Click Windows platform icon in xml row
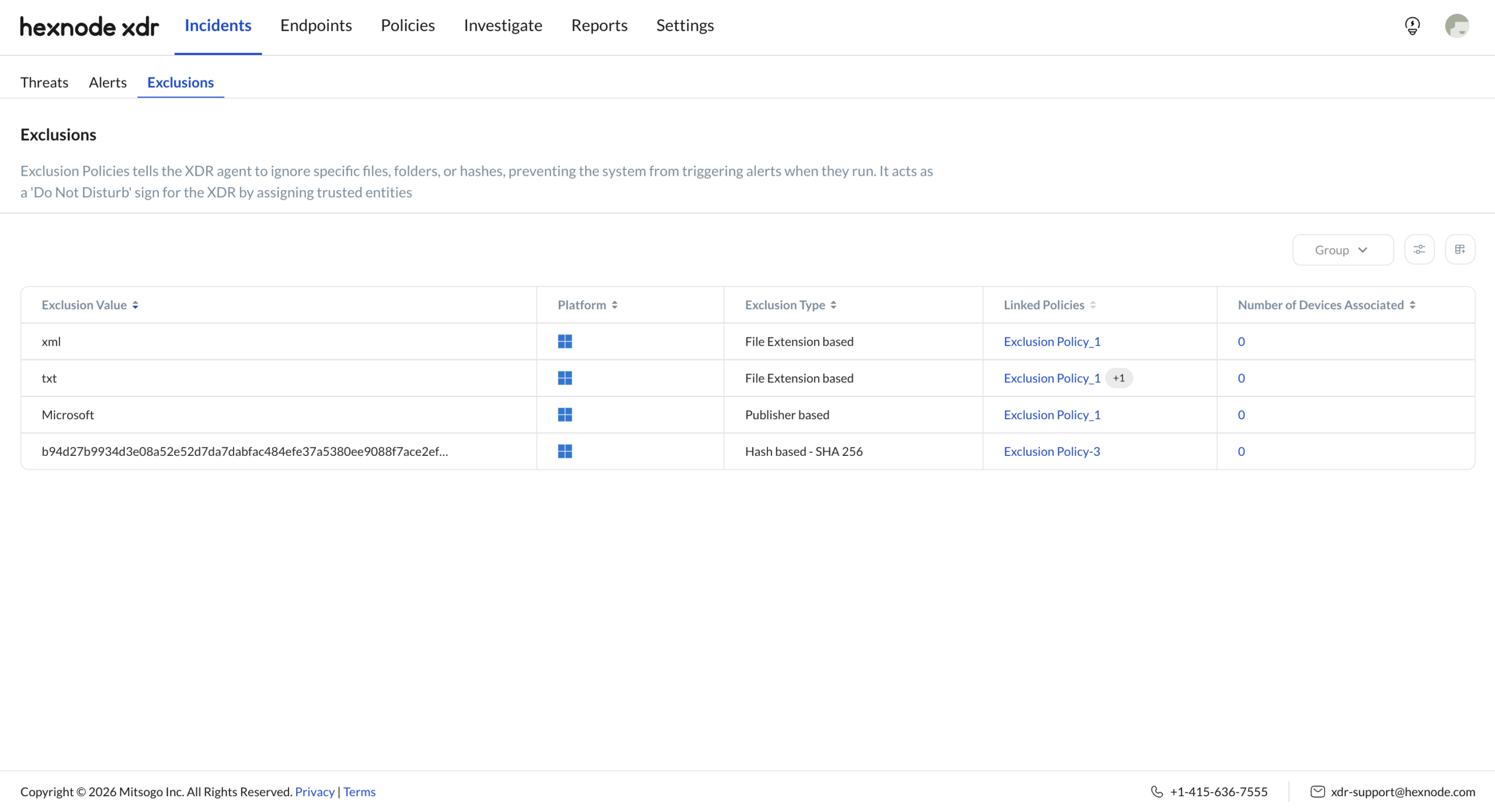Viewport: 1495px width, 812px height. click(x=565, y=341)
